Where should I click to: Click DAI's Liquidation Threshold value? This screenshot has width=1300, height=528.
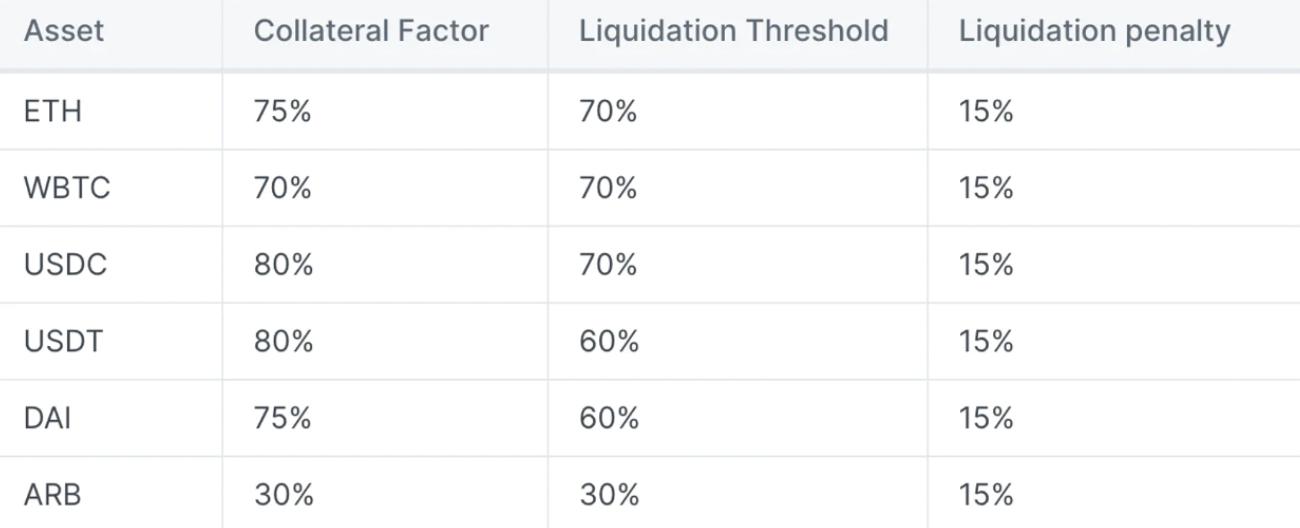608,418
